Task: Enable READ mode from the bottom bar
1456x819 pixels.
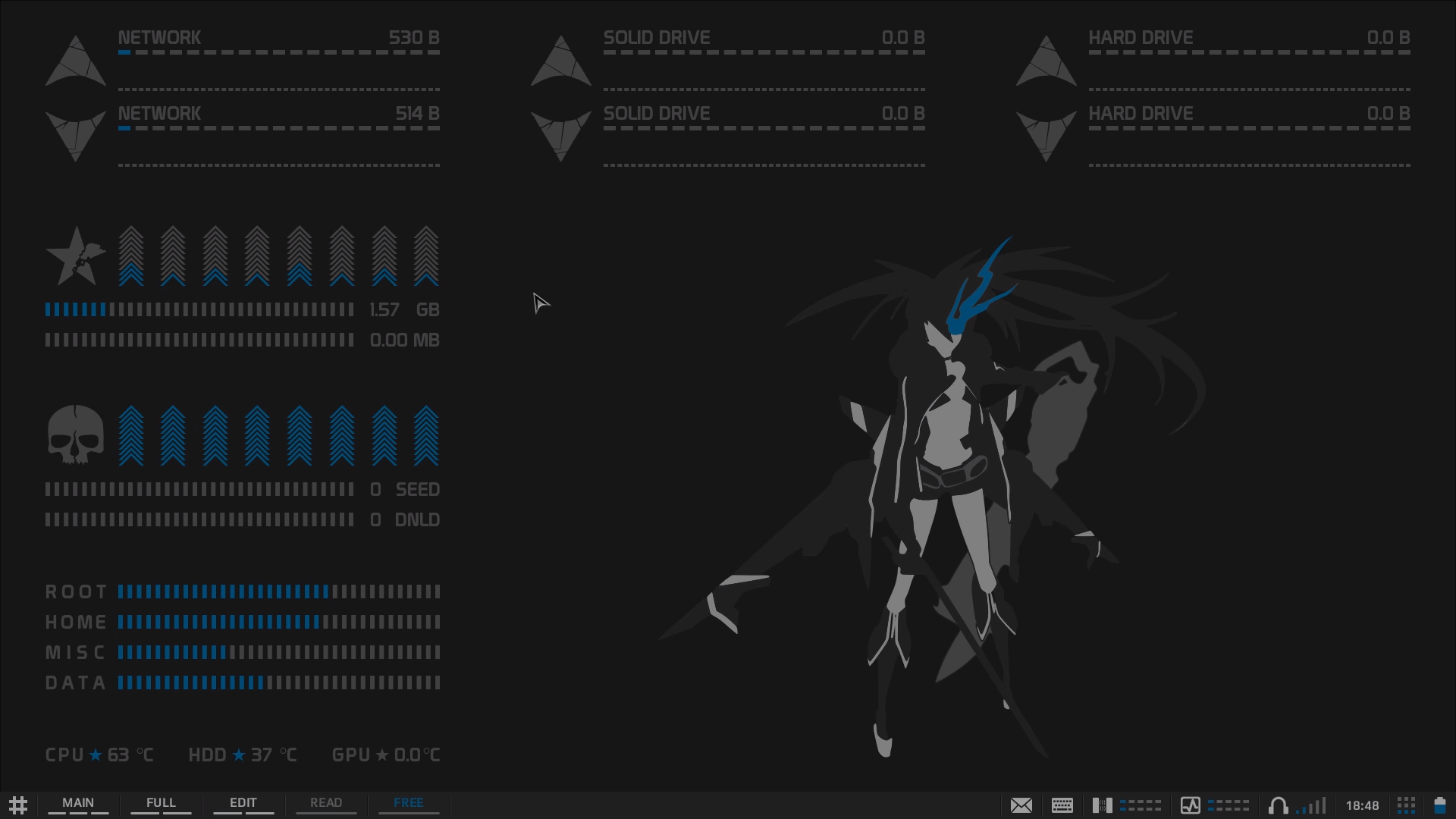Action: pyautogui.click(x=326, y=802)
